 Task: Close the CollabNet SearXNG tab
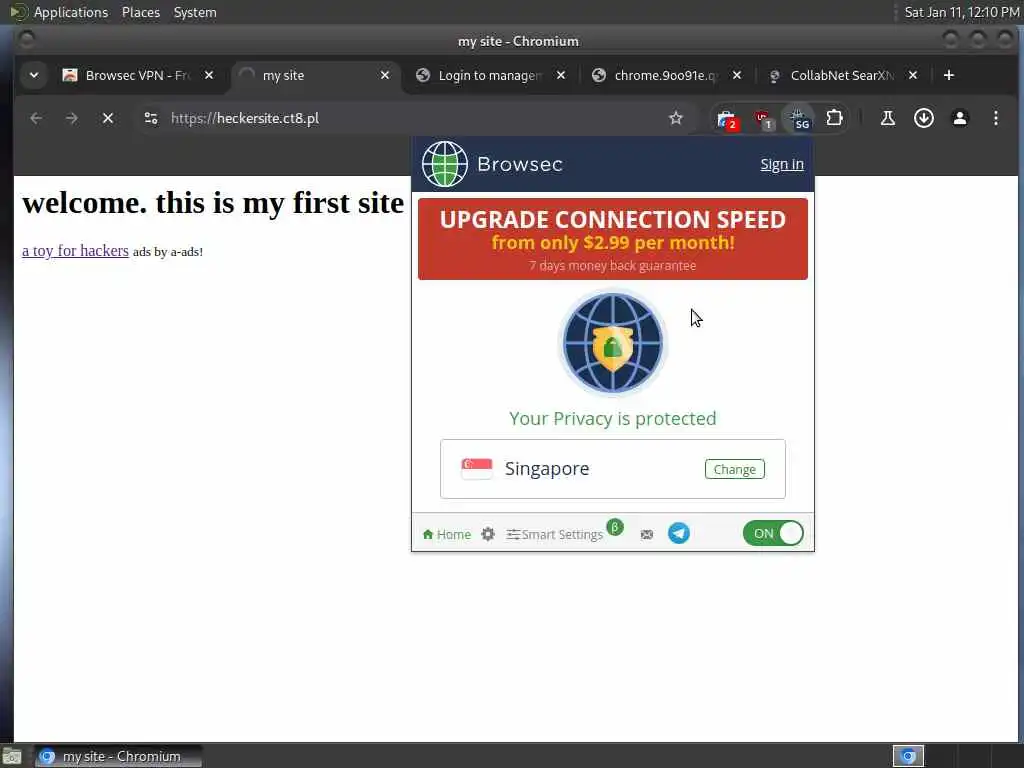(x=913, y=75)
